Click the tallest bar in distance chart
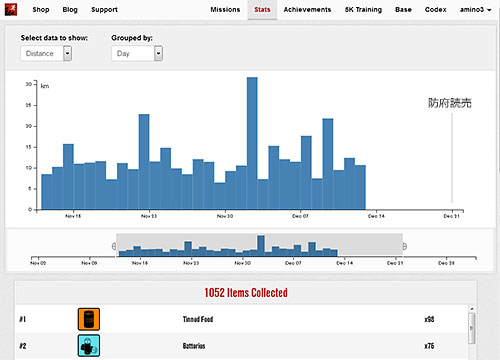 click(252, 143)
